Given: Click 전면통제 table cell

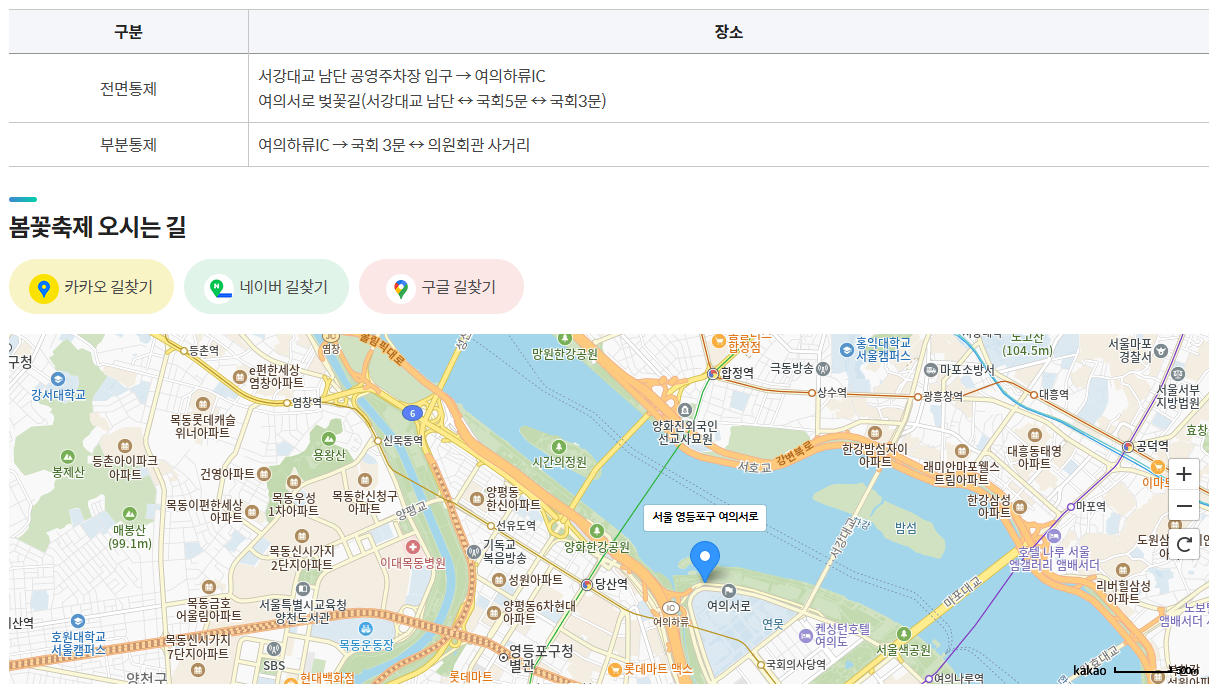Looking at the screenshot, I should (x=128, y=88).
